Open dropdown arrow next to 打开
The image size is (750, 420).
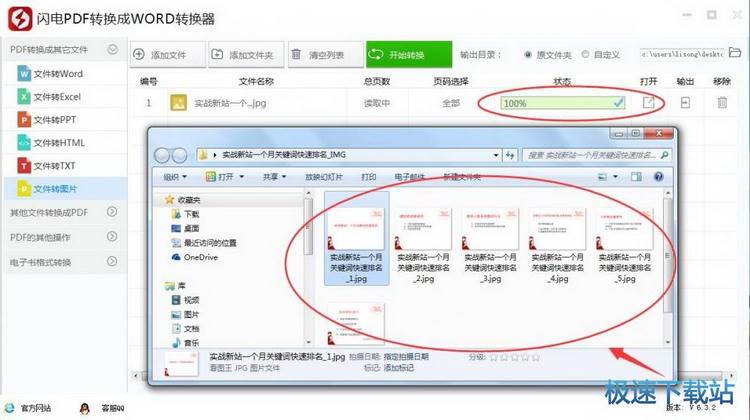tap(242, 177)
